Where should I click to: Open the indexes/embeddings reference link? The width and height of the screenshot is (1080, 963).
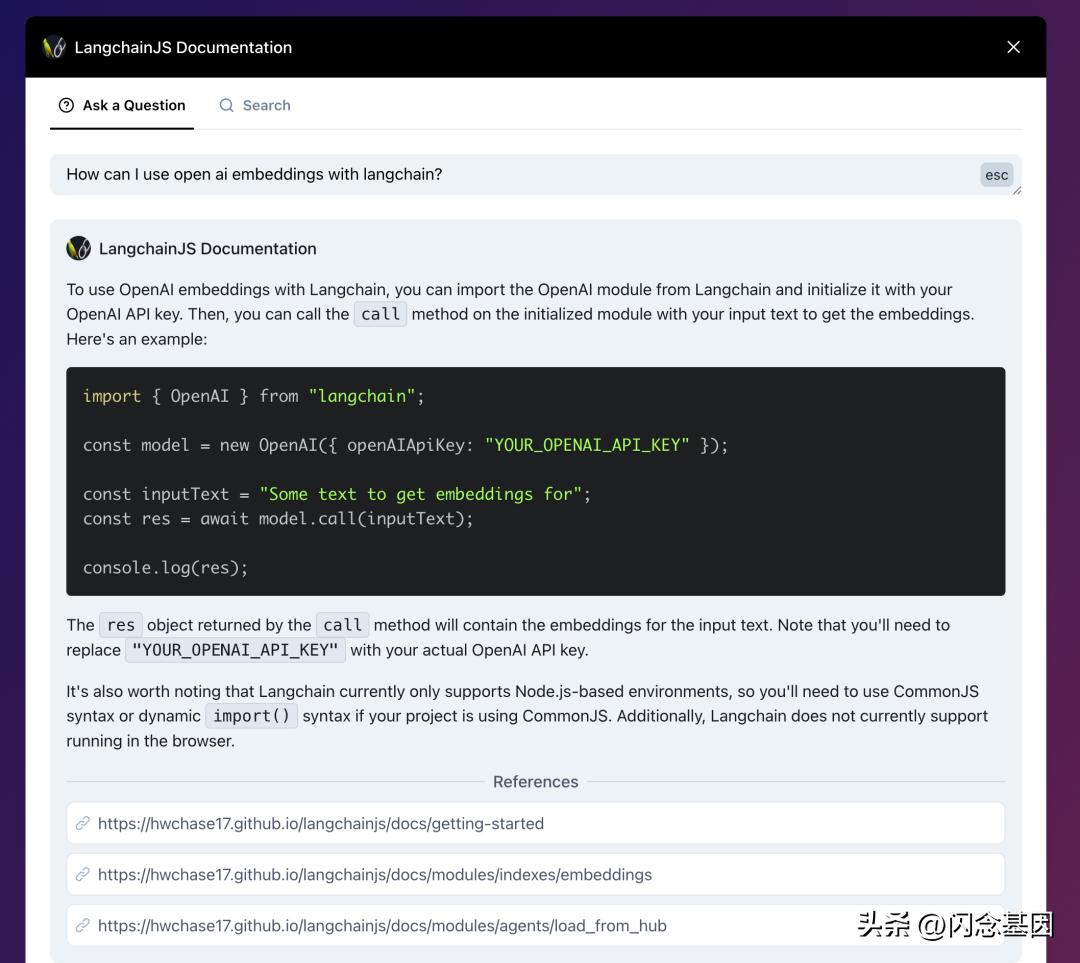point(375,875)
